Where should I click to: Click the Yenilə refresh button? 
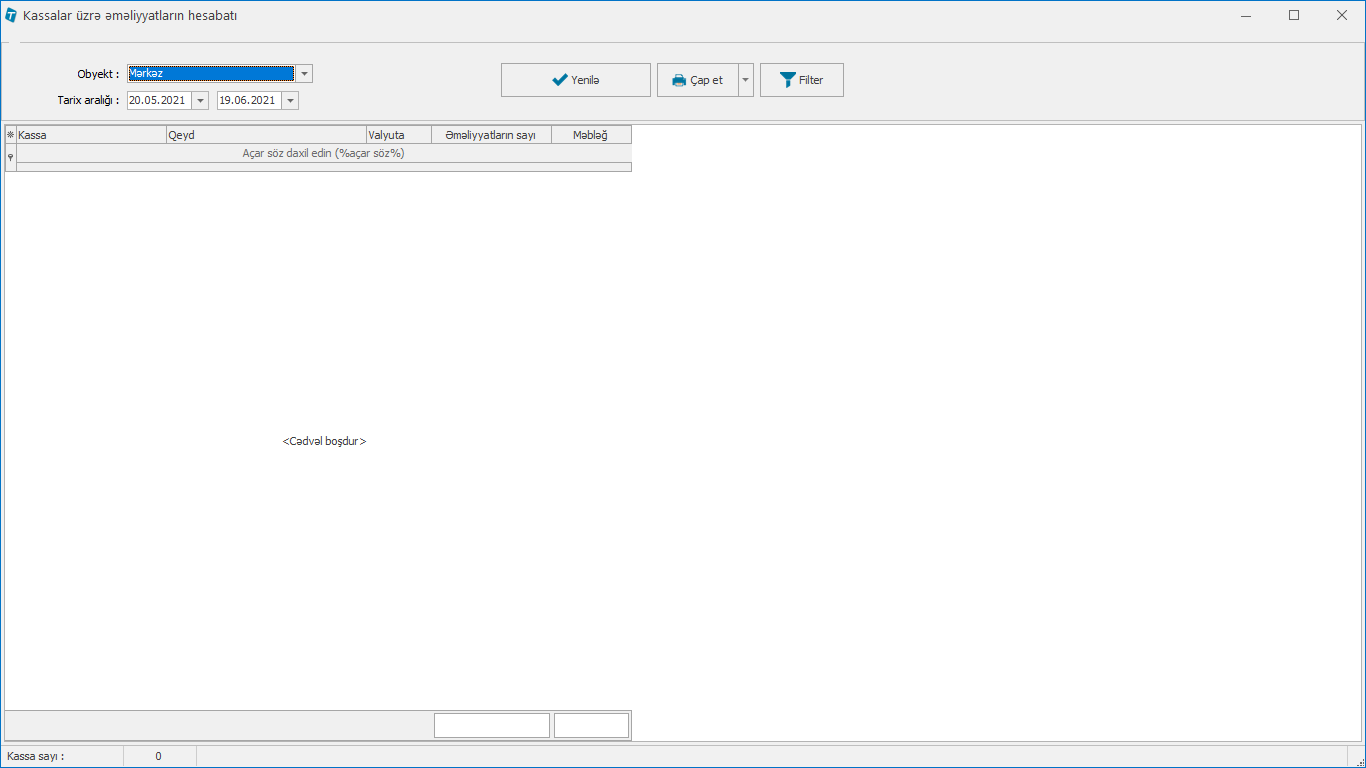(575, 80)
